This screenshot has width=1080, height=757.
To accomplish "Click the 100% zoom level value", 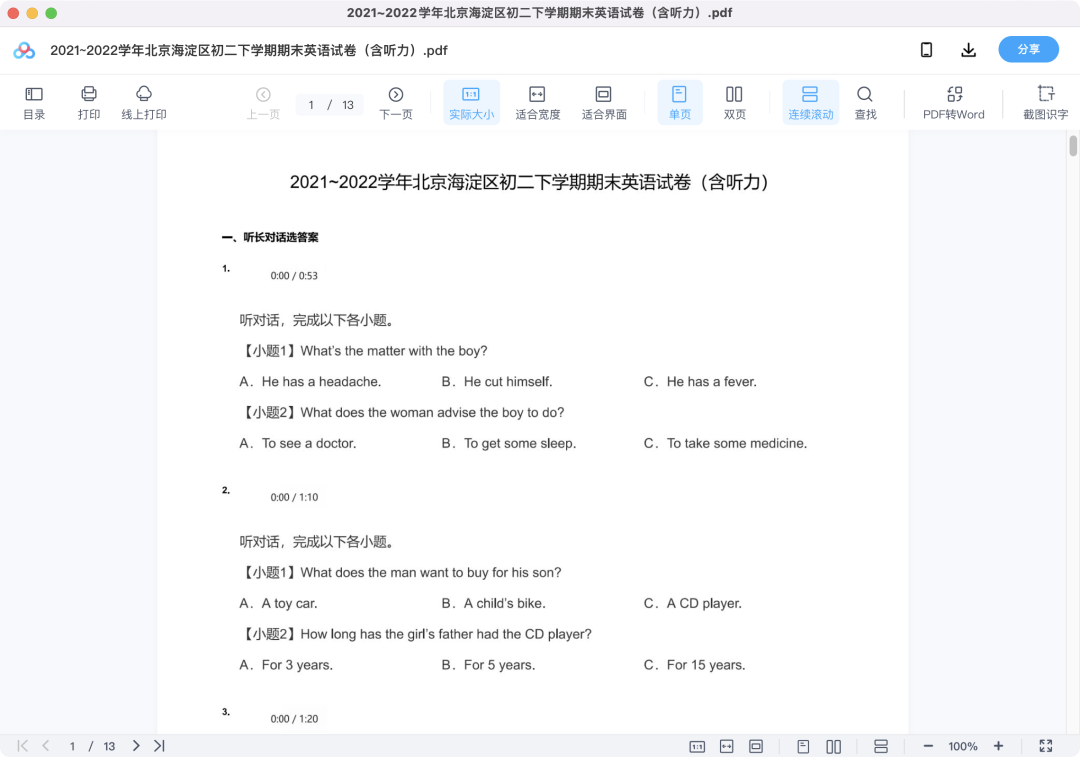I will [963, 746].
